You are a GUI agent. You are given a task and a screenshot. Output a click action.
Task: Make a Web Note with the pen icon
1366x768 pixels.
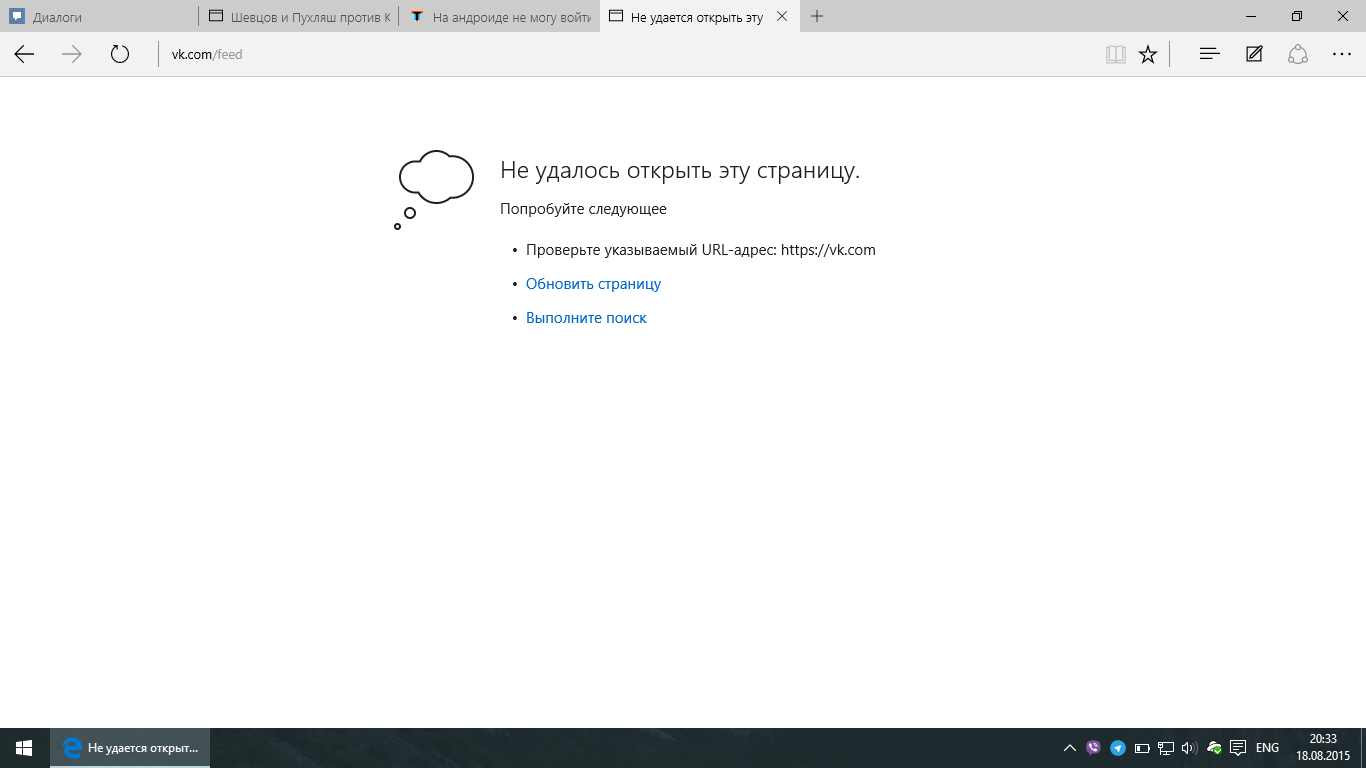pos(1254,55)
